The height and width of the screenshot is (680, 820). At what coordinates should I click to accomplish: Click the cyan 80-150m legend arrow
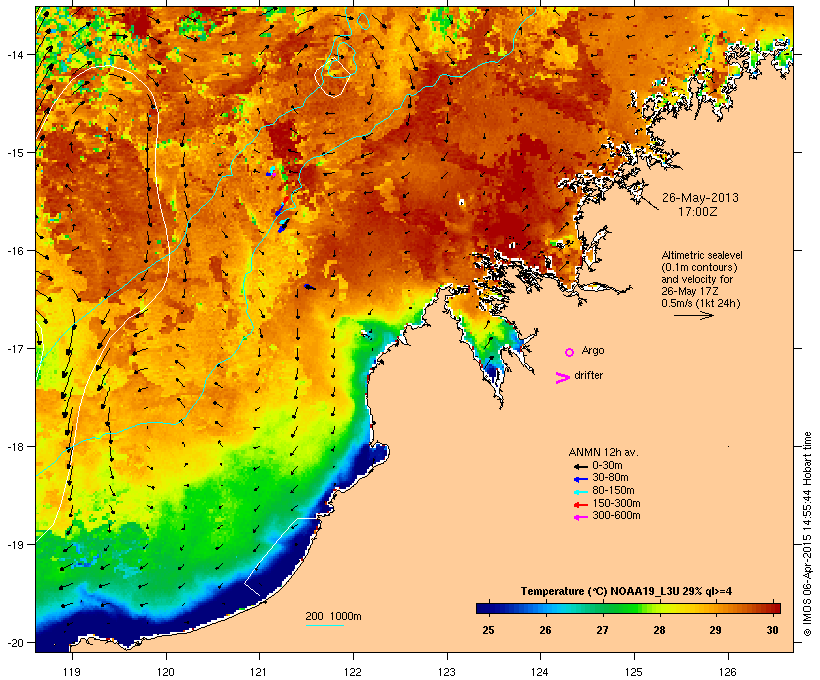580,492
